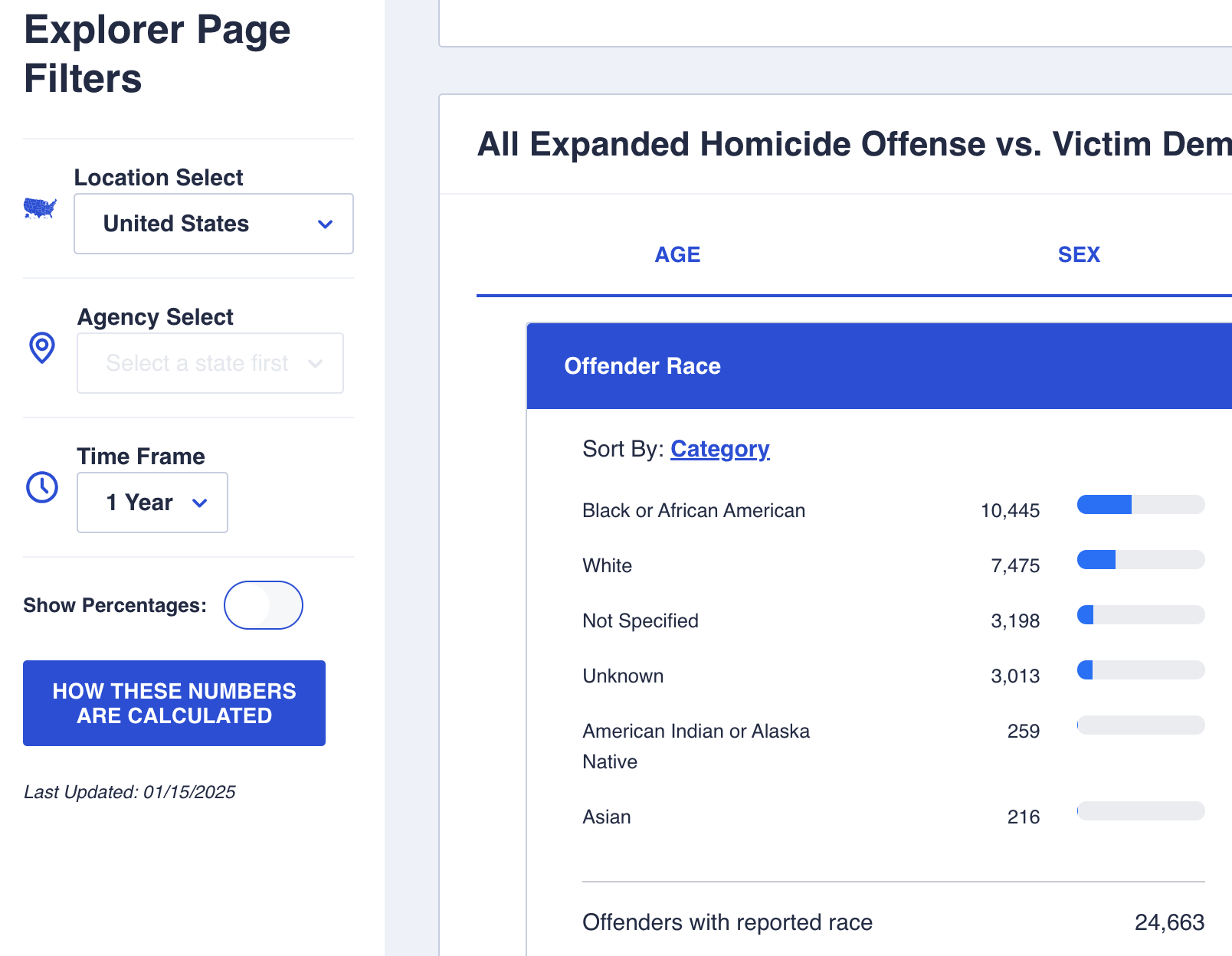Select the Asian row label
Viewport: 1232px width, 956px height.
[607, 817]
